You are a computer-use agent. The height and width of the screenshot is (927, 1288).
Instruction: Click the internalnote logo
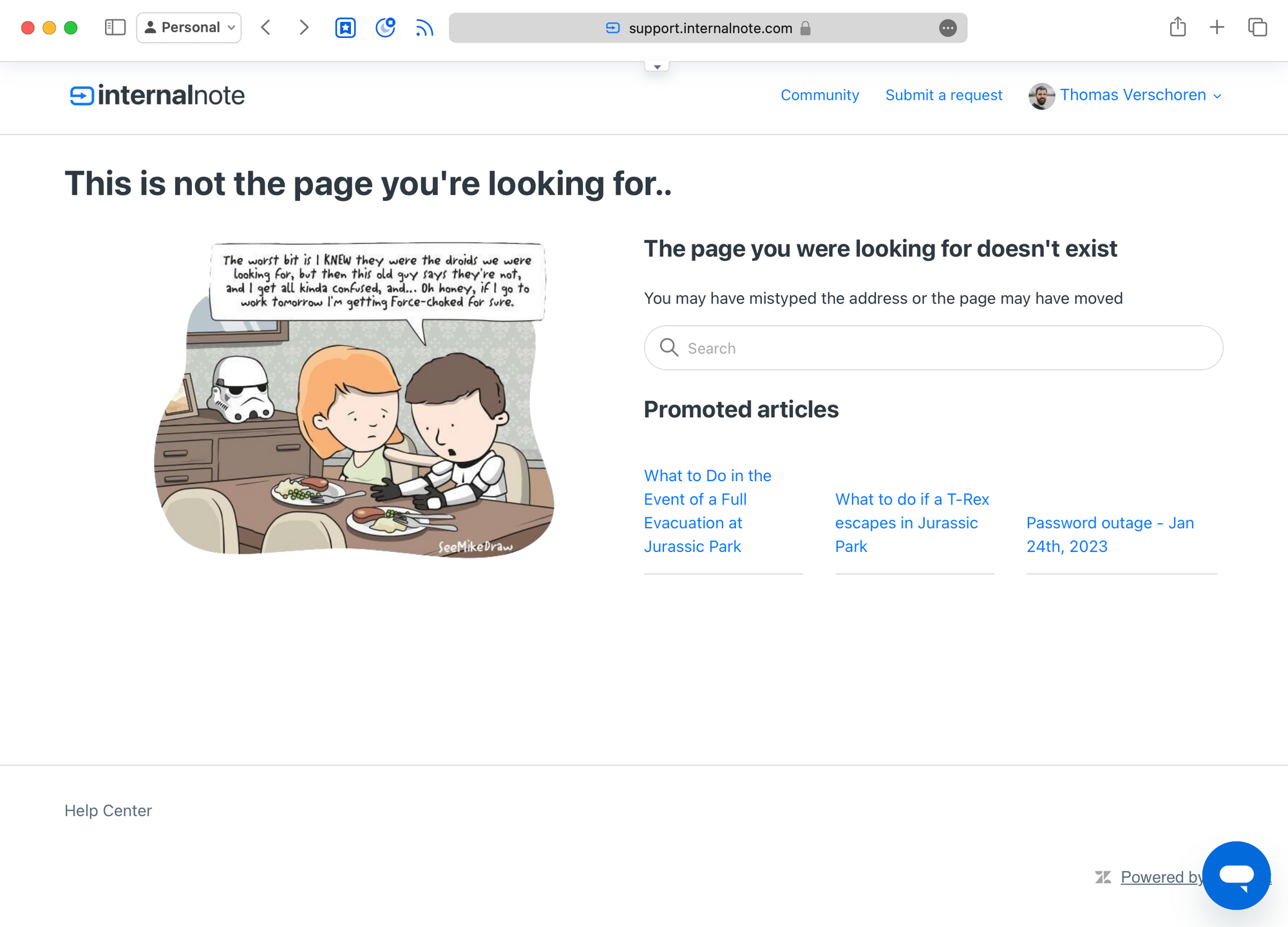coord(157,95)
